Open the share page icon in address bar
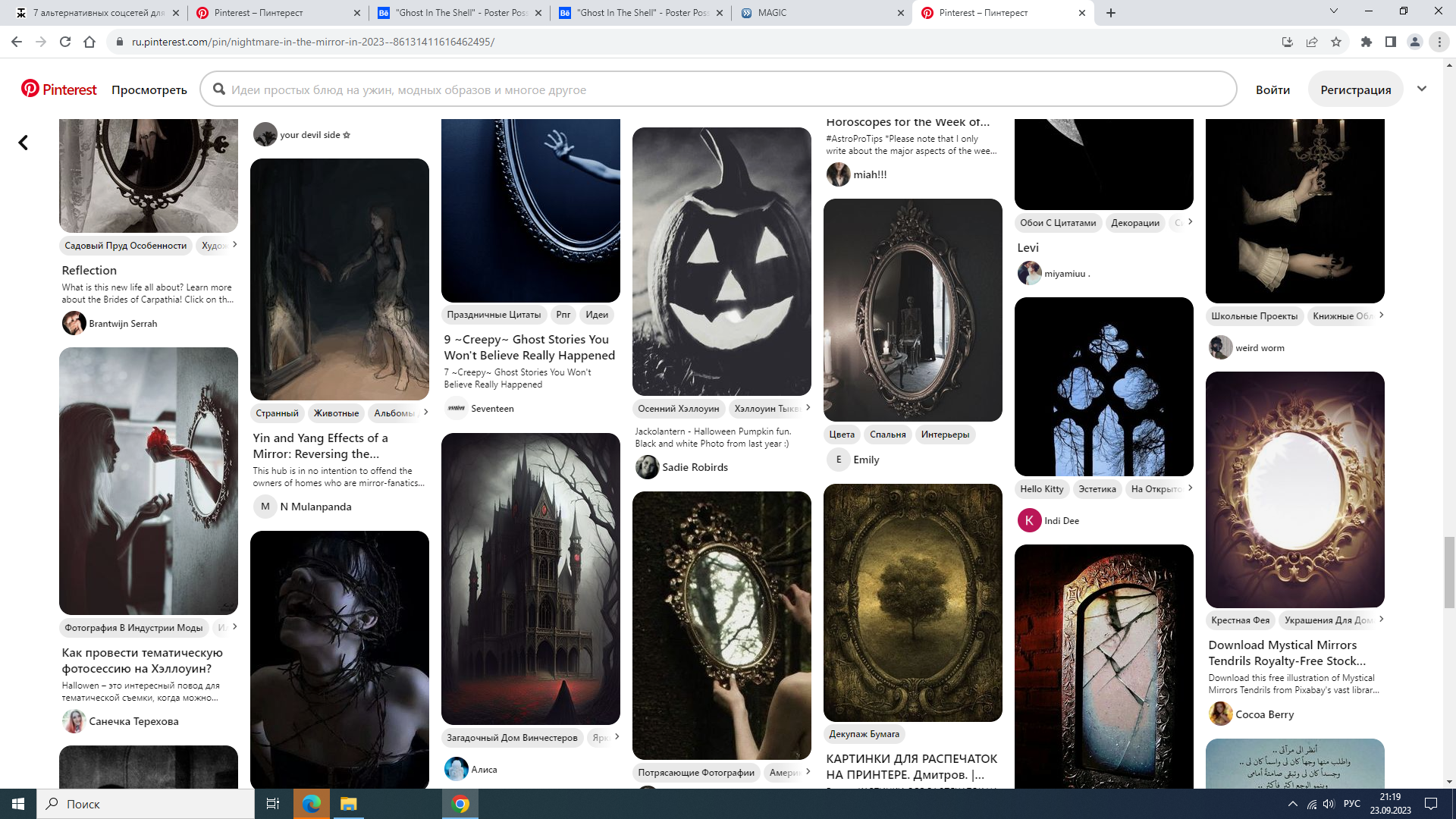1456x819 pixels. 1312,42
